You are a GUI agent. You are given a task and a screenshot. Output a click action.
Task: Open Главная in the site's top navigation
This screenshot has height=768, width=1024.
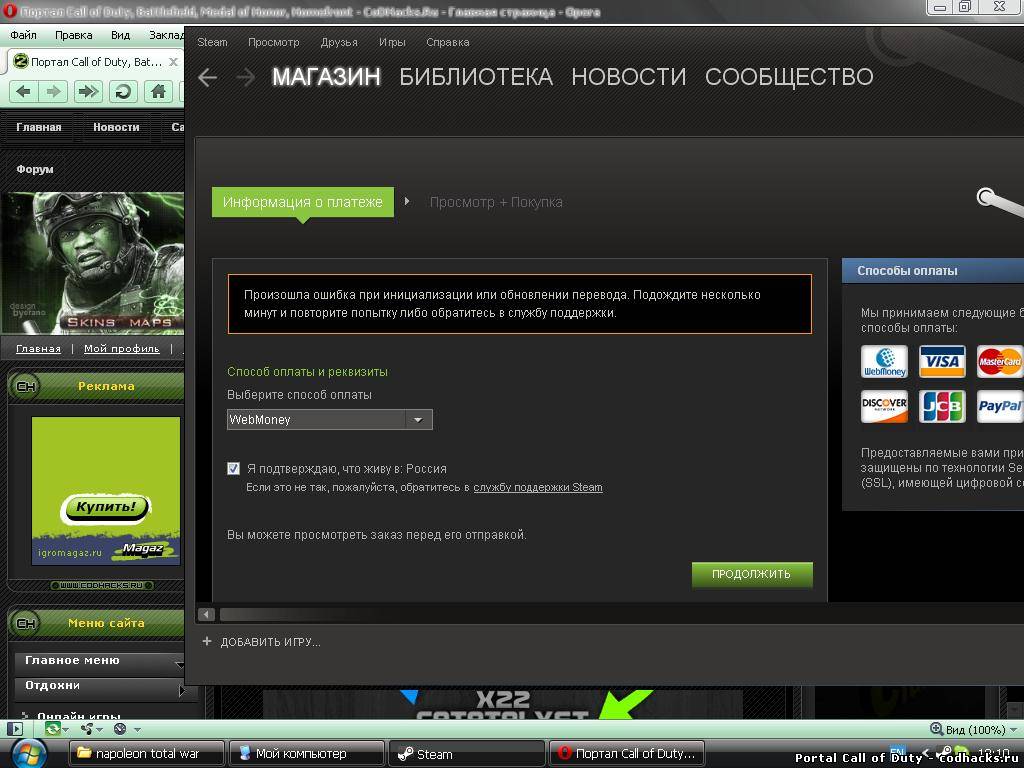39,127
